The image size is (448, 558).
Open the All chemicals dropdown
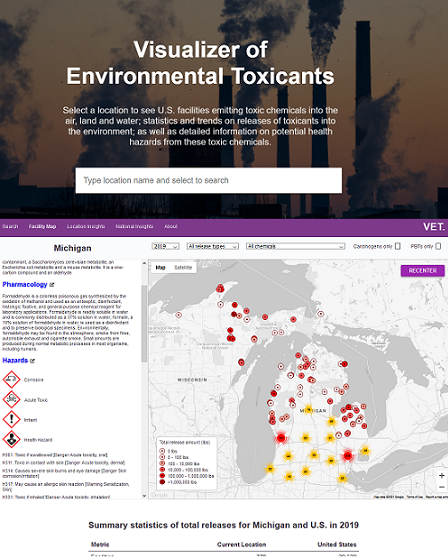tap(295, 246)
